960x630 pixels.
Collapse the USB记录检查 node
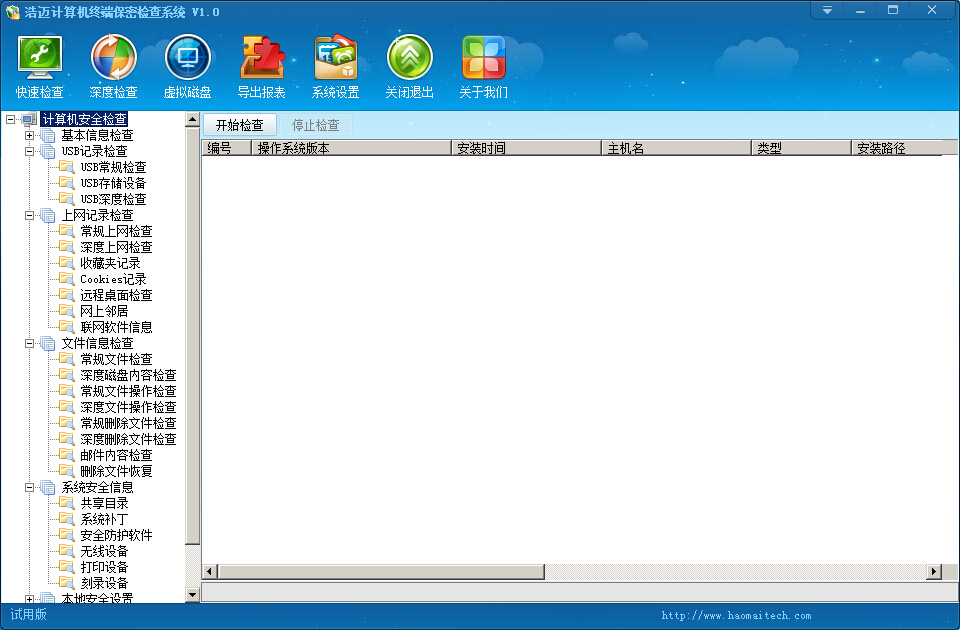pyautogui.click(x=29, y=151)
